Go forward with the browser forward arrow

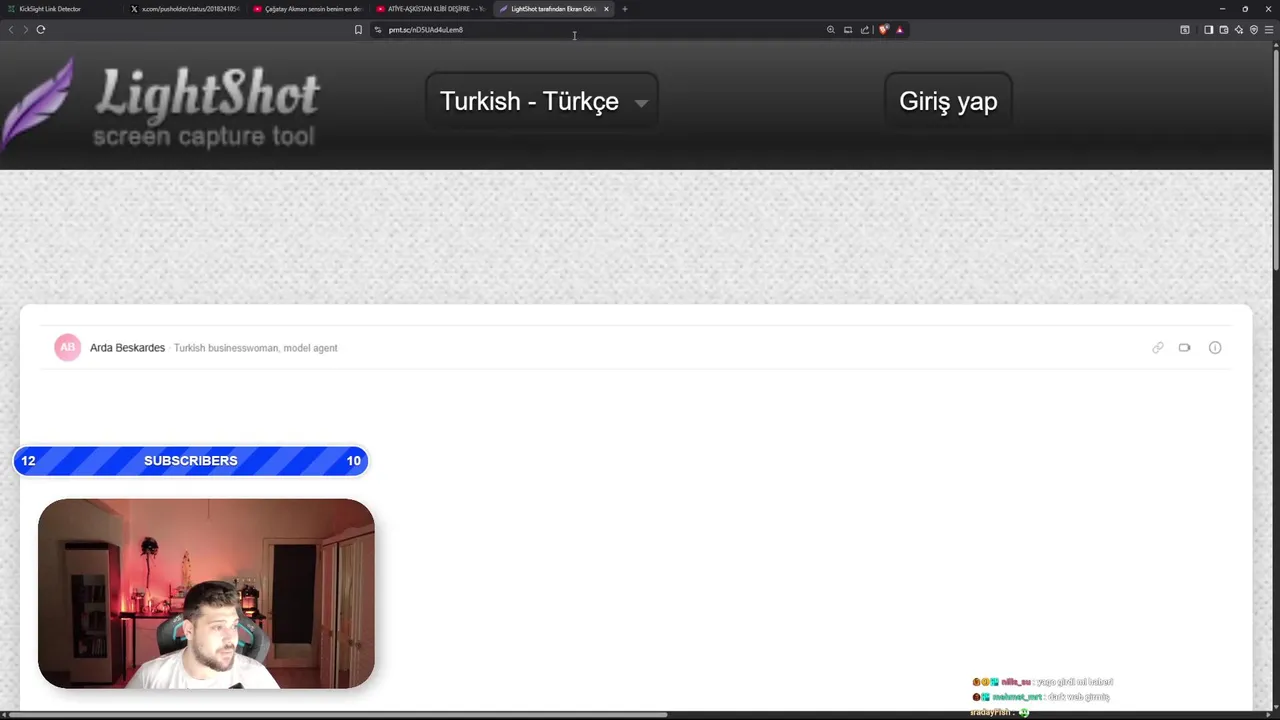(x=25, y=30)
